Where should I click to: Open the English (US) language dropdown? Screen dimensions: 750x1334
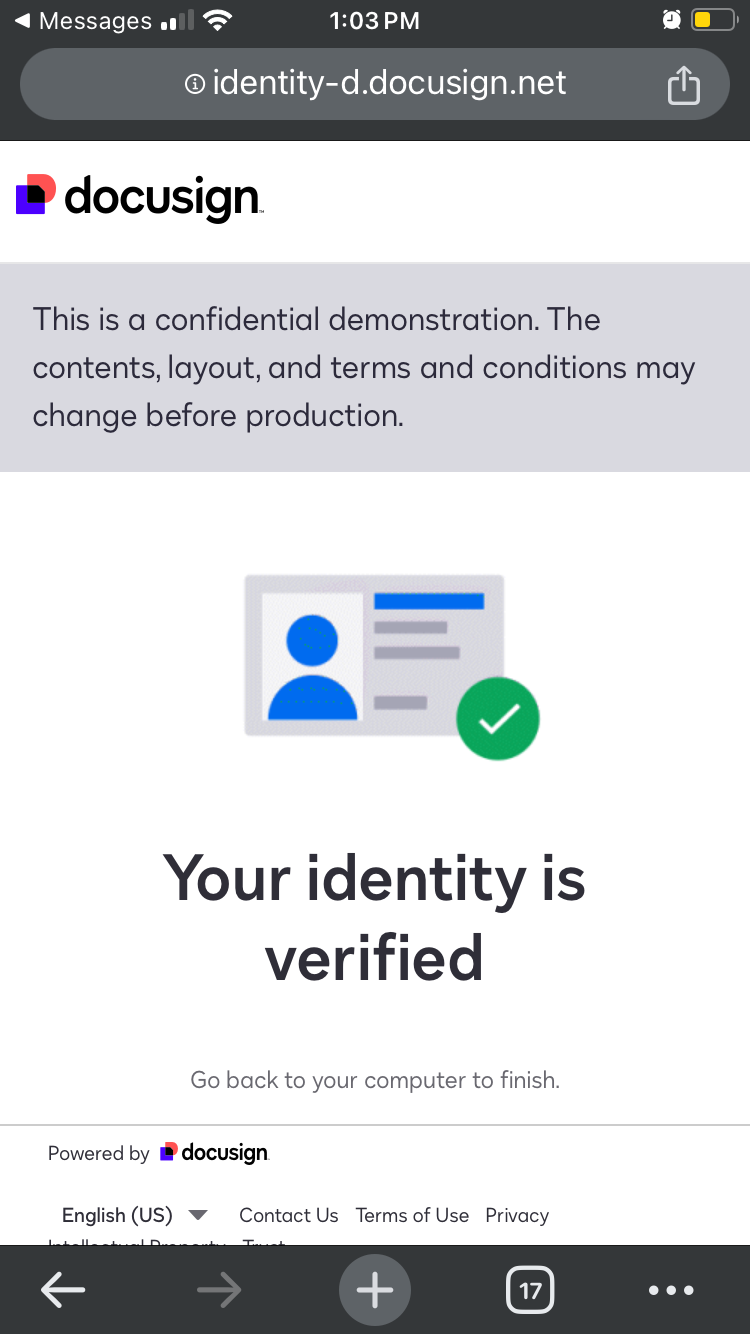[117, 1215]
